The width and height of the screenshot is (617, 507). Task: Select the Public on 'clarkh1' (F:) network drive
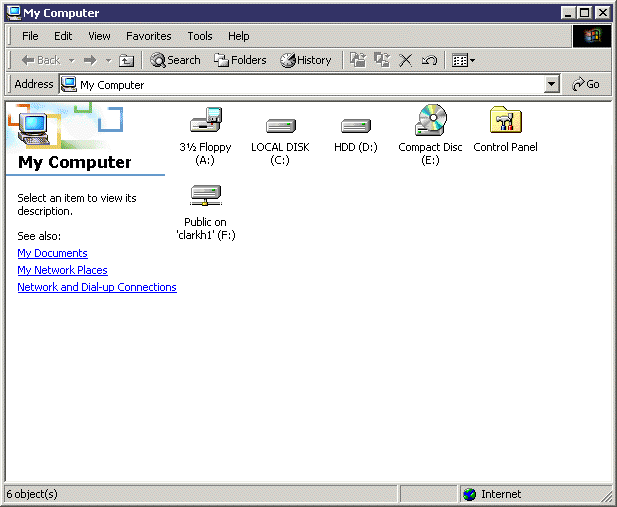205,197
